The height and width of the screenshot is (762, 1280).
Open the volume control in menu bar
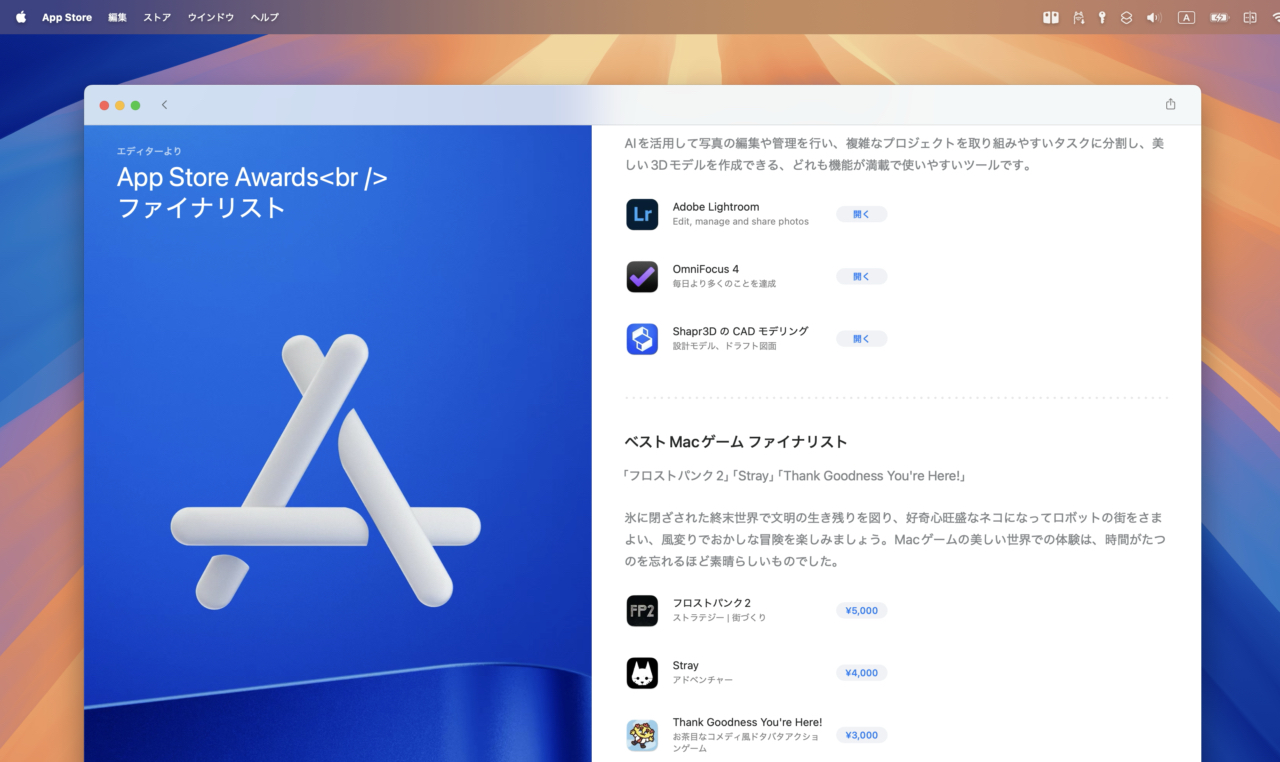(x=1154, y=17)
